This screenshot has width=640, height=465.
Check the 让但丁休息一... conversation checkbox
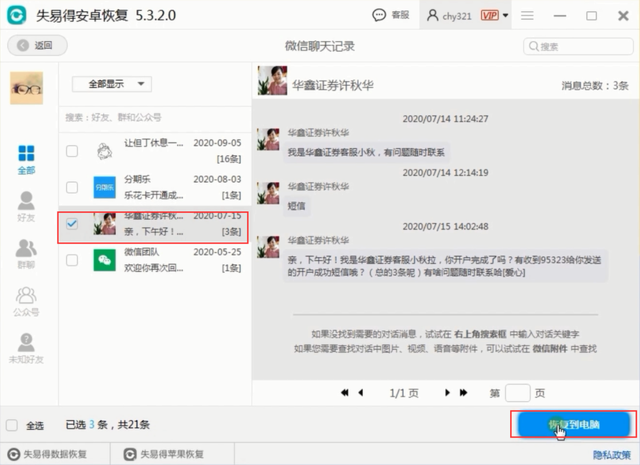pos(72,151)
